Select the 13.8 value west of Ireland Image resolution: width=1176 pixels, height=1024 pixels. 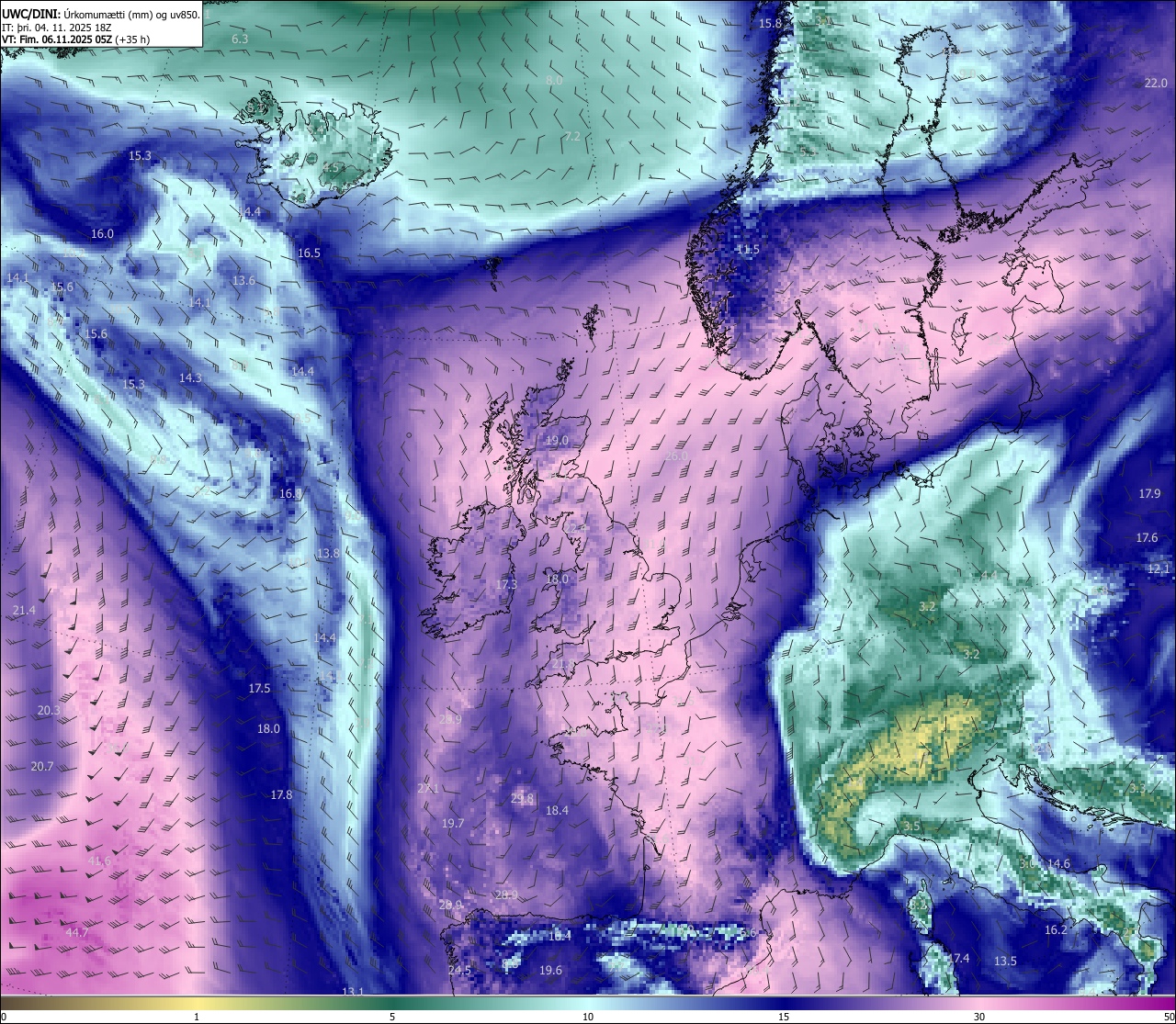tap(328, 553)
